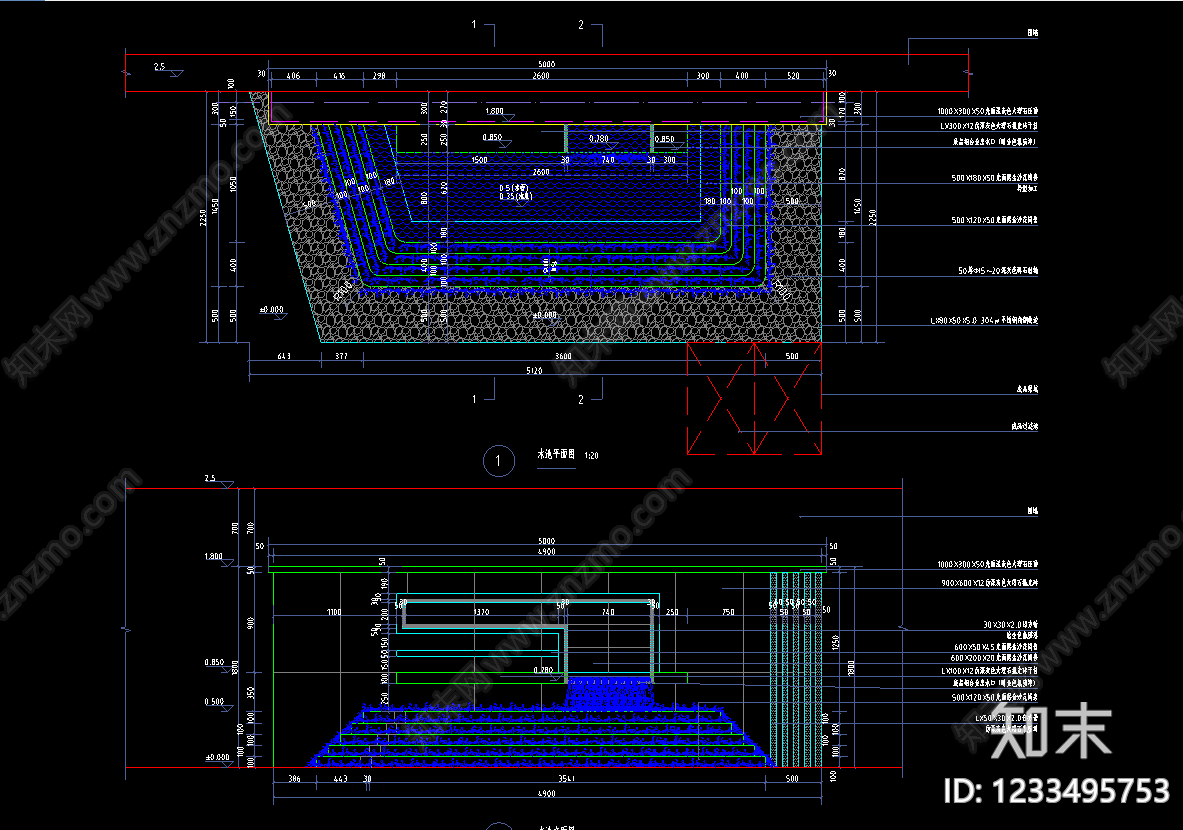Click the 1450 vertical dimension
This screenshot has width=1183, height=830.
(x=216, y=207)
